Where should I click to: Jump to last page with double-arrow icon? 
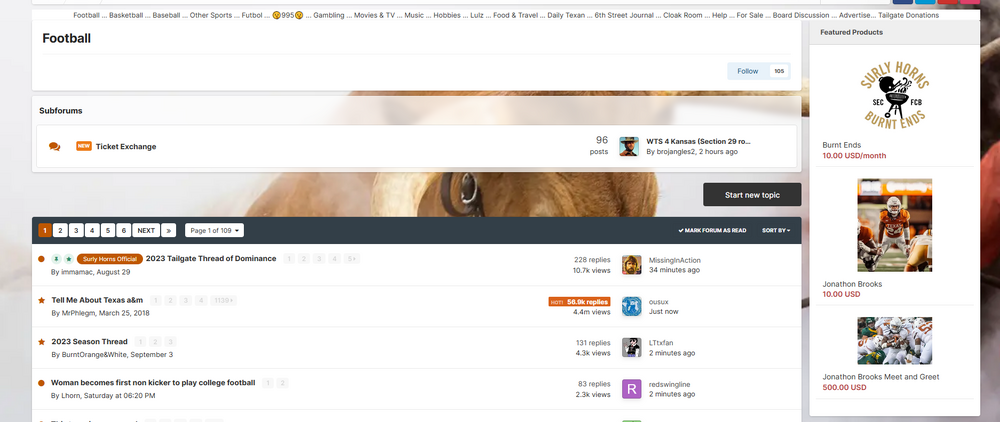click(x=168, y=230)
